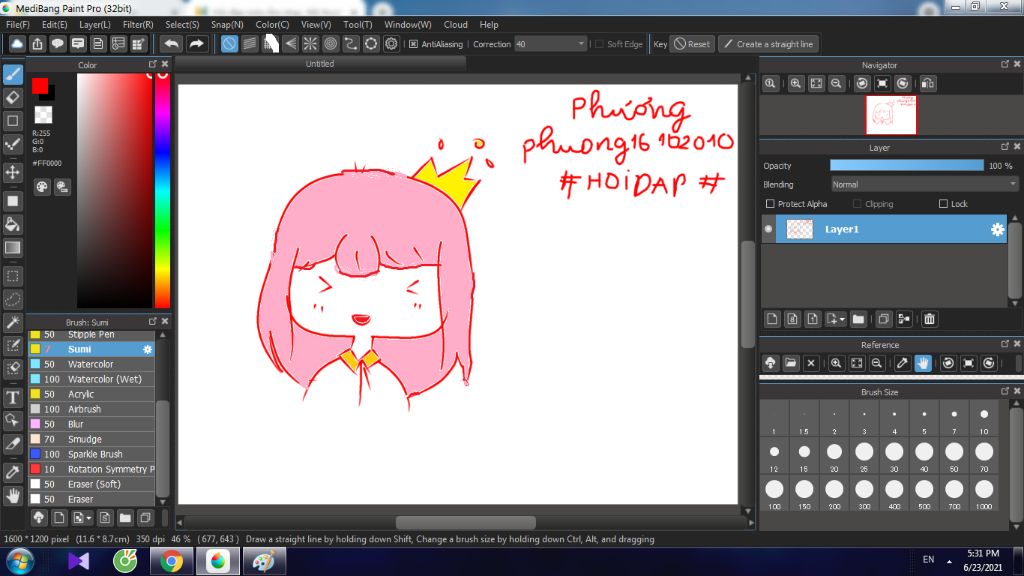
Task: Undock the Brush Size panel
Action: [1004, 391]
